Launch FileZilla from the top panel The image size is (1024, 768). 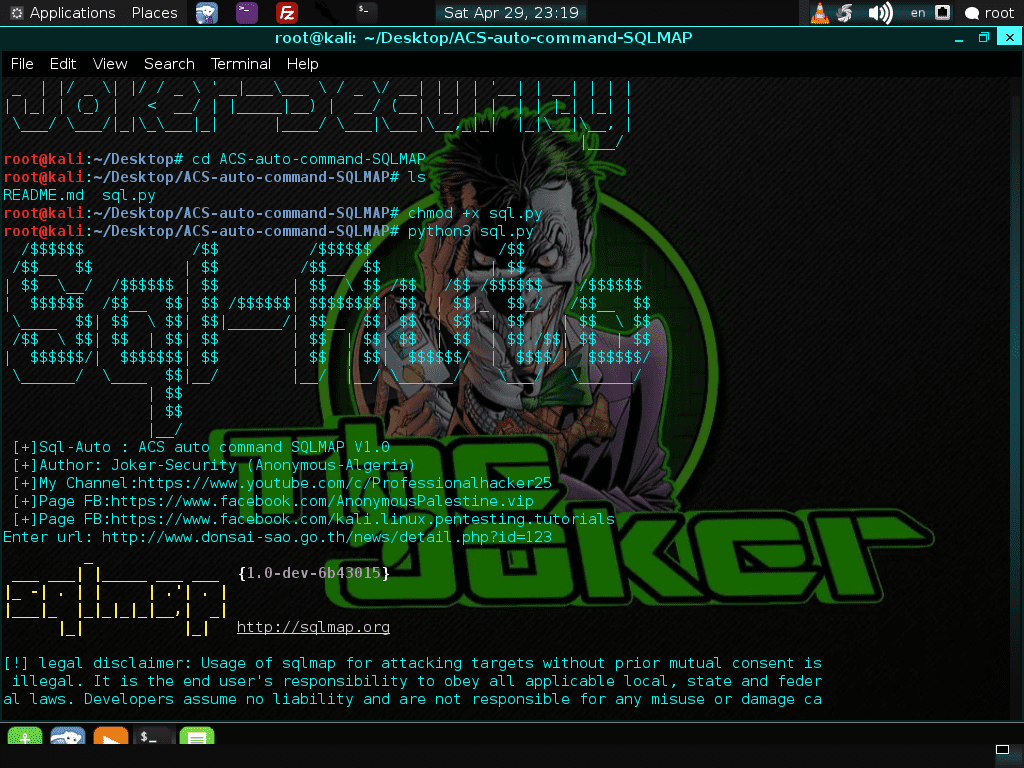pyautogui.click(x=287, y=13)
